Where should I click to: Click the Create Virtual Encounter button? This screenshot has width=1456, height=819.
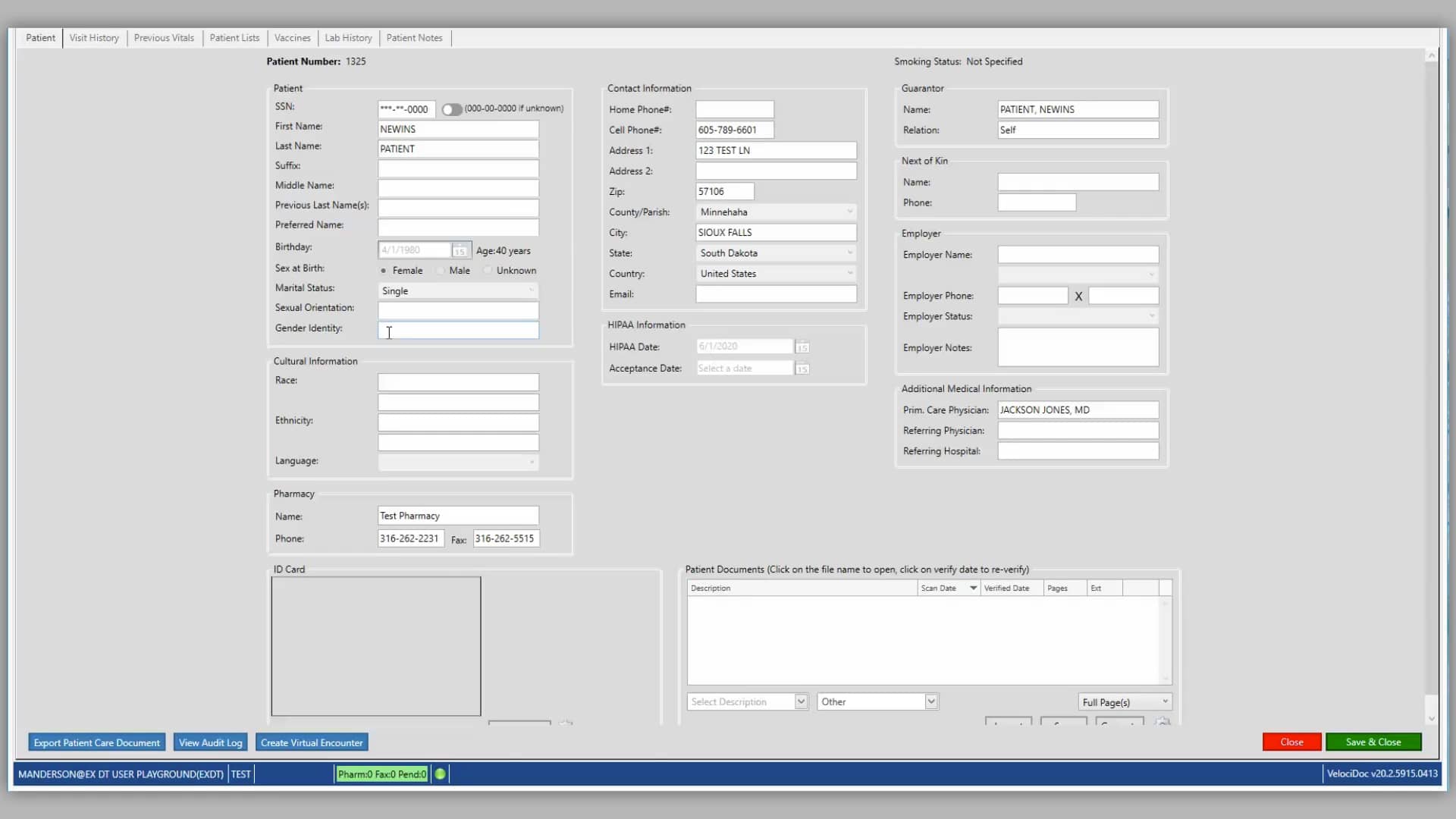(311, 742)
